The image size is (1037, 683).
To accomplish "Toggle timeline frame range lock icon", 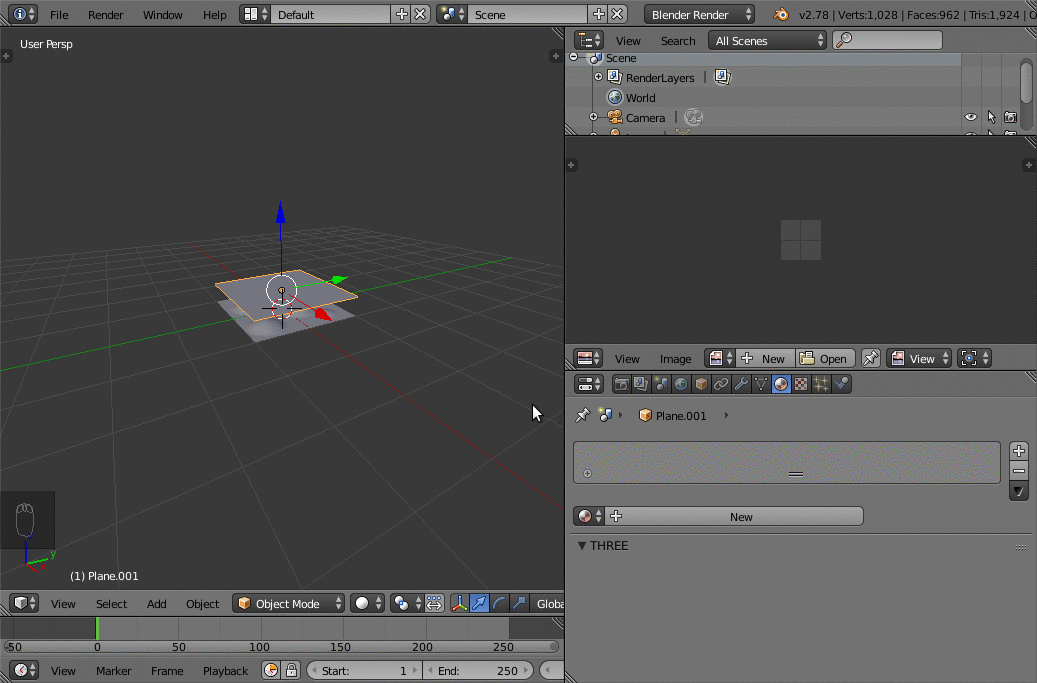I will 291,670.
